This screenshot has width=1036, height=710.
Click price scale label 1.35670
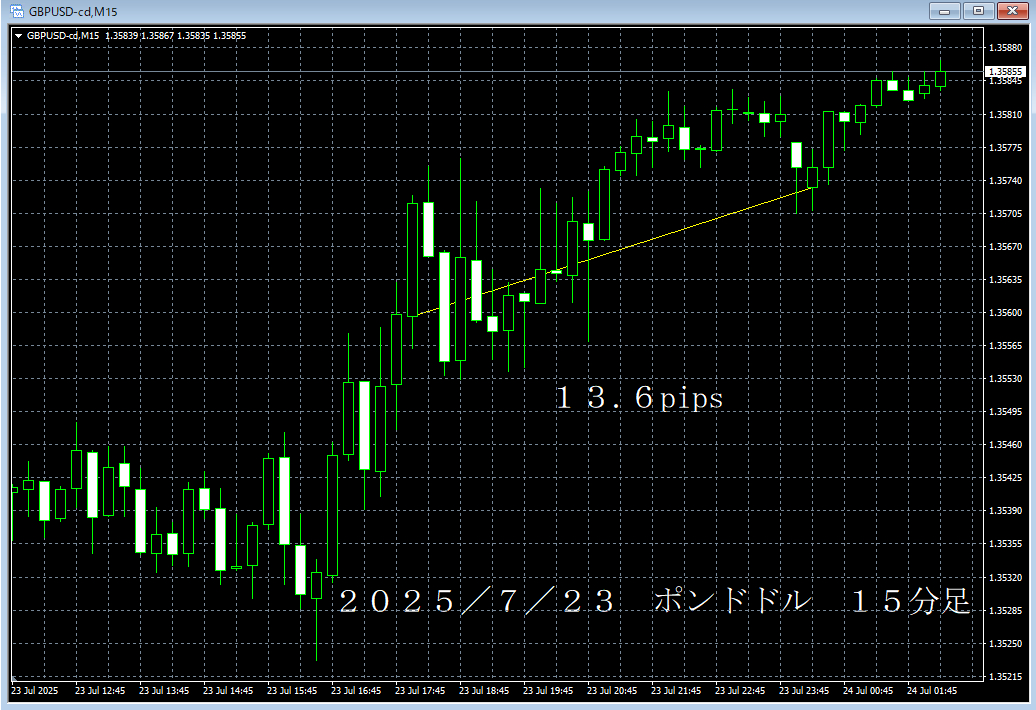tap(1005, 246)
